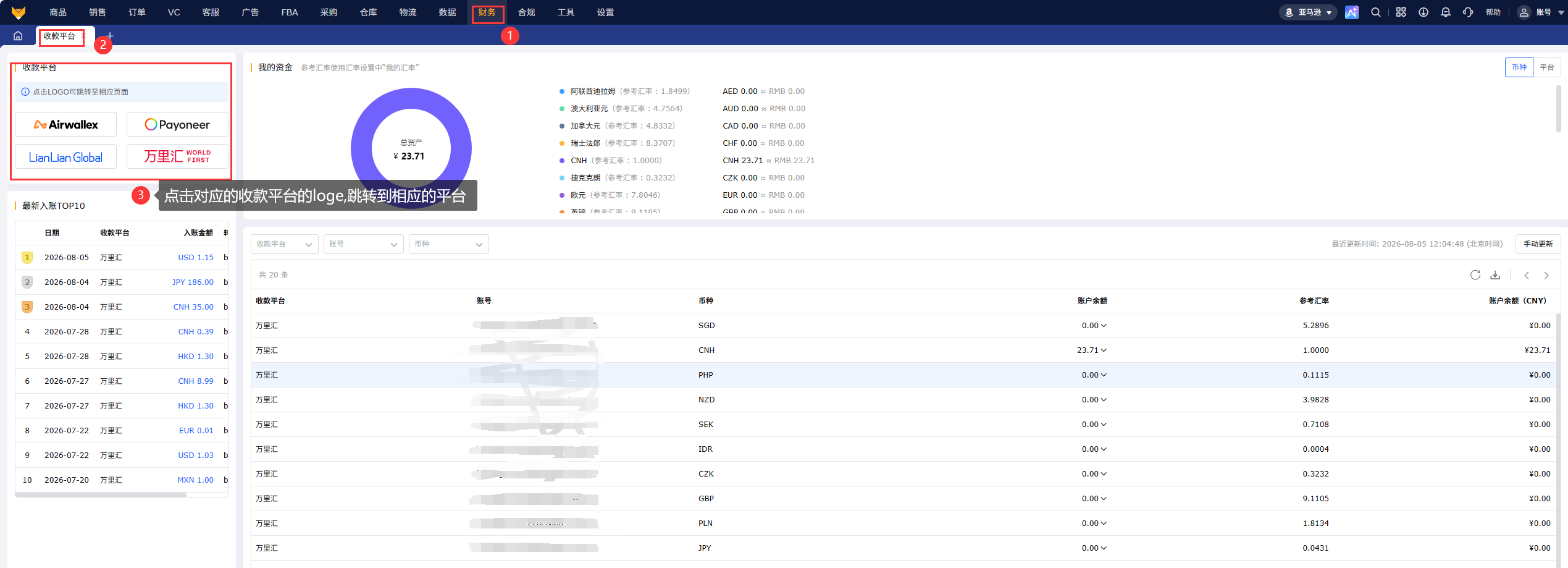This screenshot has width=1568, height=568.
Task: Switch the chart view to 平台
Action: click(x=1547, y=67)
